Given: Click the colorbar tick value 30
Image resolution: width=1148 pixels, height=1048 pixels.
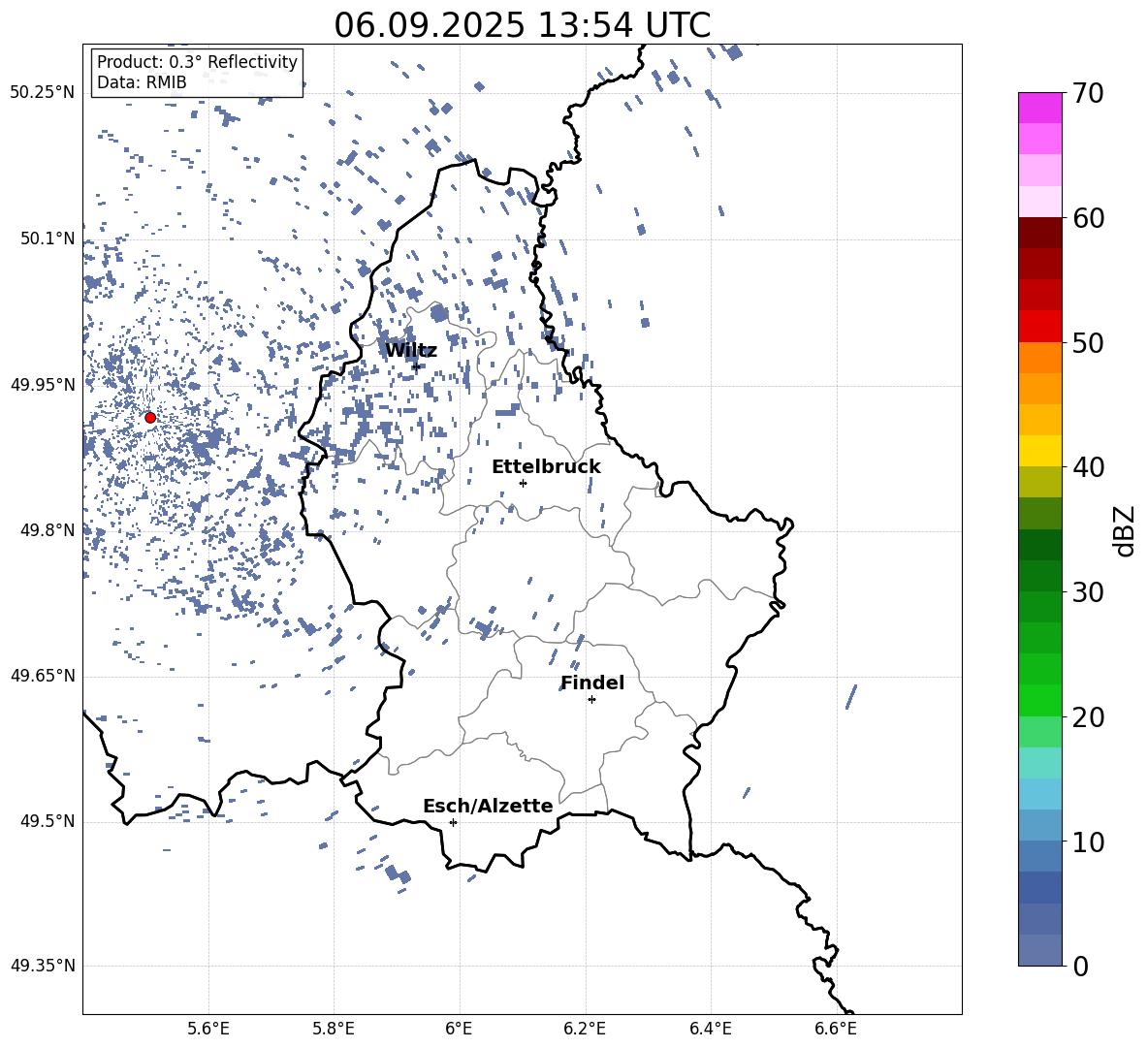Looking at the screenshot, I should 1087,592.
